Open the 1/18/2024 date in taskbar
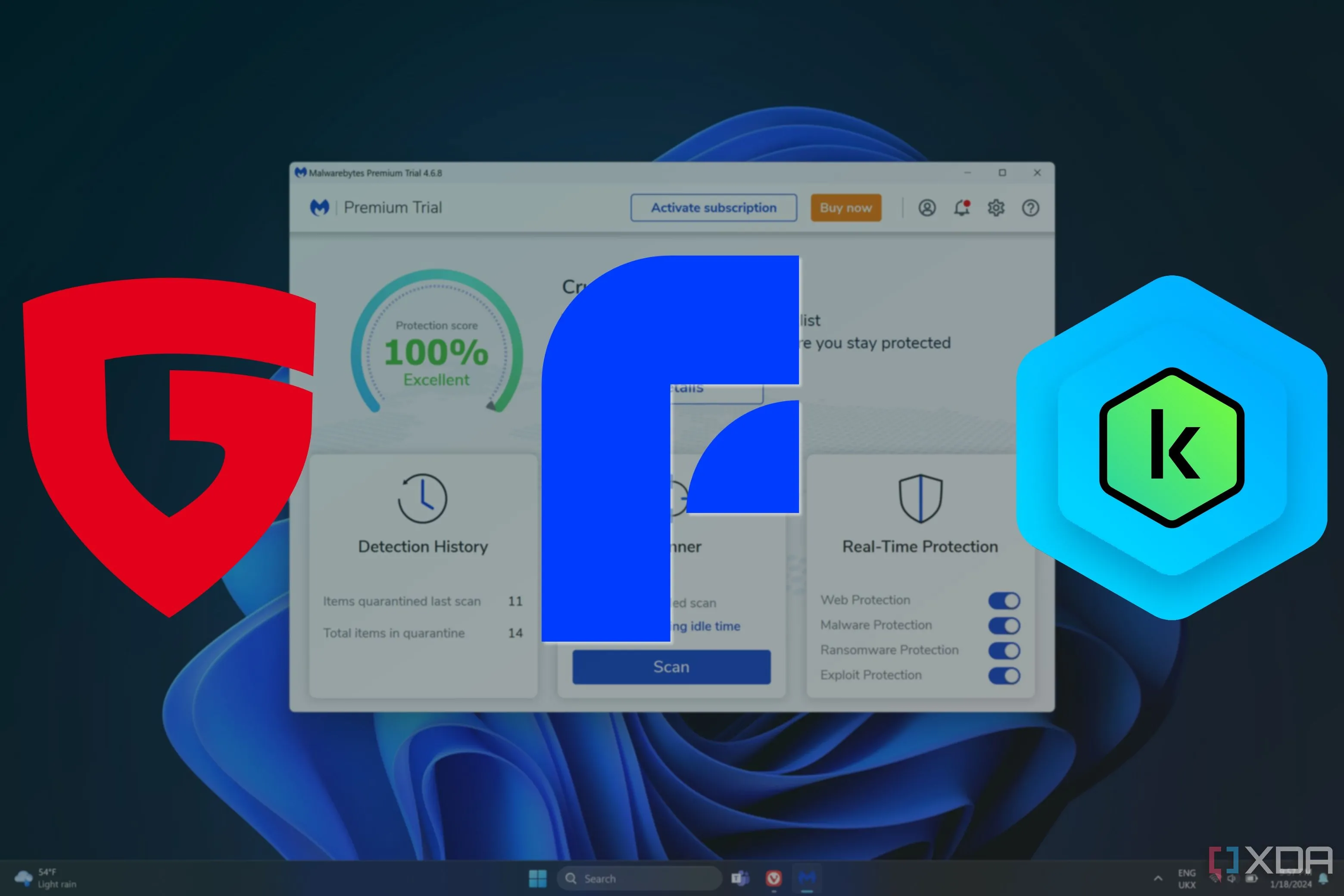 [x=1290, y=884]
